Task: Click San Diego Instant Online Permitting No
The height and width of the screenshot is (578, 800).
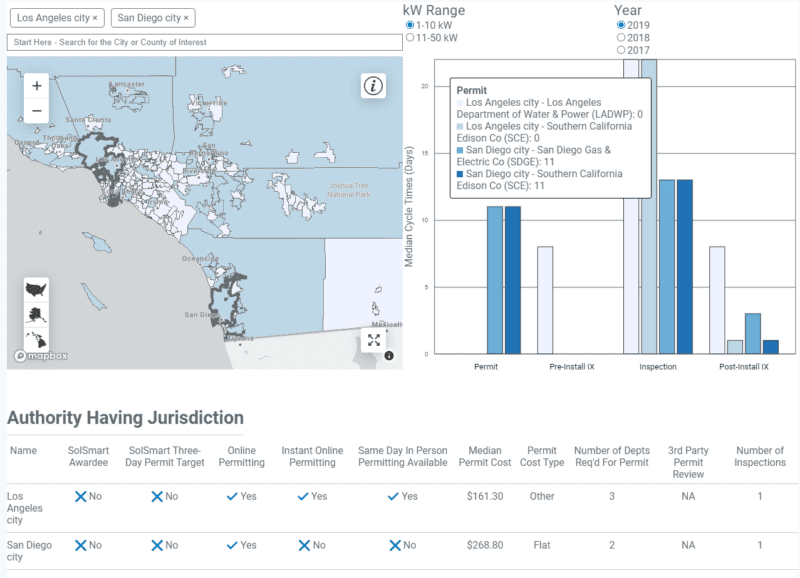Action: tap(312, 545)
